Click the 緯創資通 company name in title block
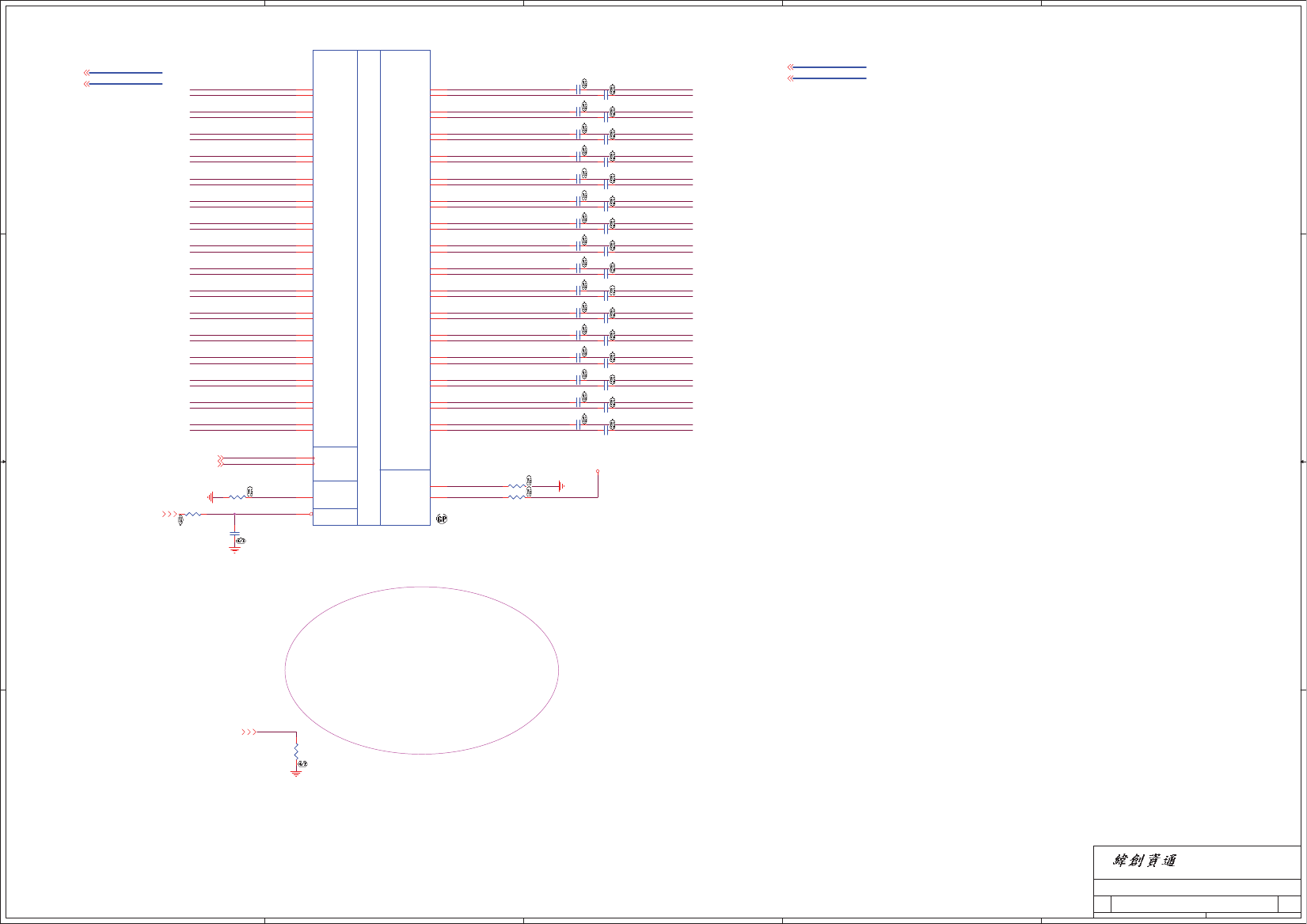The width and height of the screenshot is (1307, 924). point(1145,861)
